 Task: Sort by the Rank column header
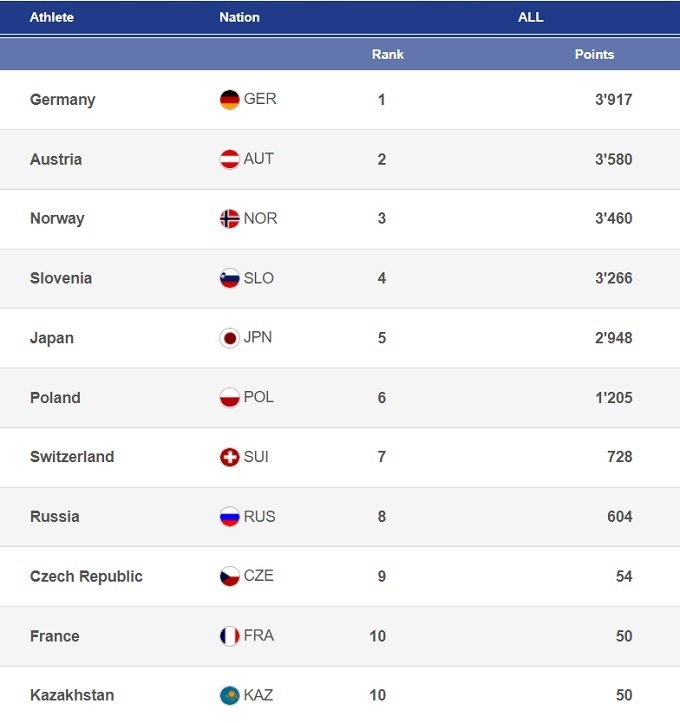pos(387,54)
